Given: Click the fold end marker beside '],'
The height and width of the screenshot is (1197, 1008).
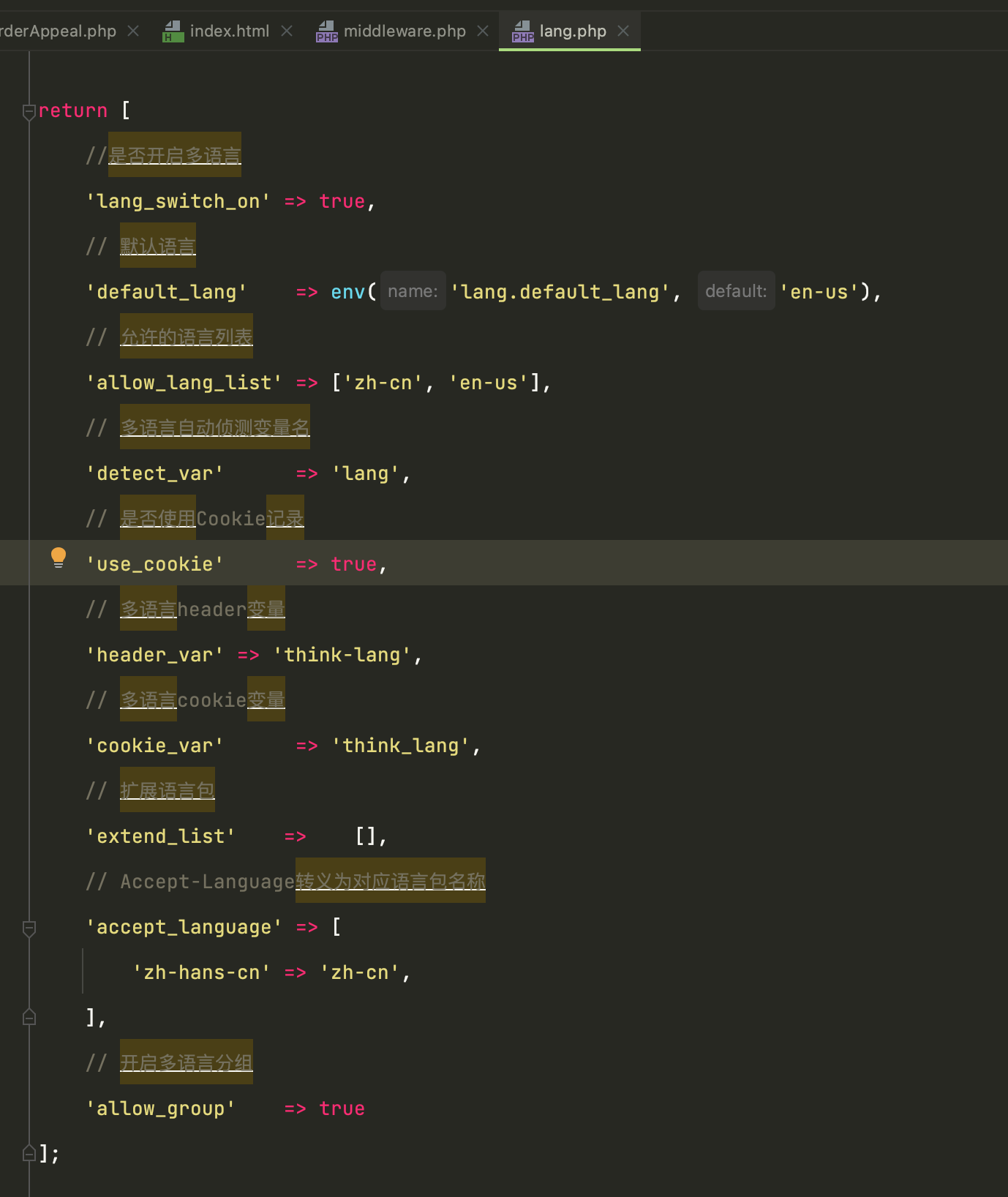Looking at the screenshot, I should [x=29, y=1017].
